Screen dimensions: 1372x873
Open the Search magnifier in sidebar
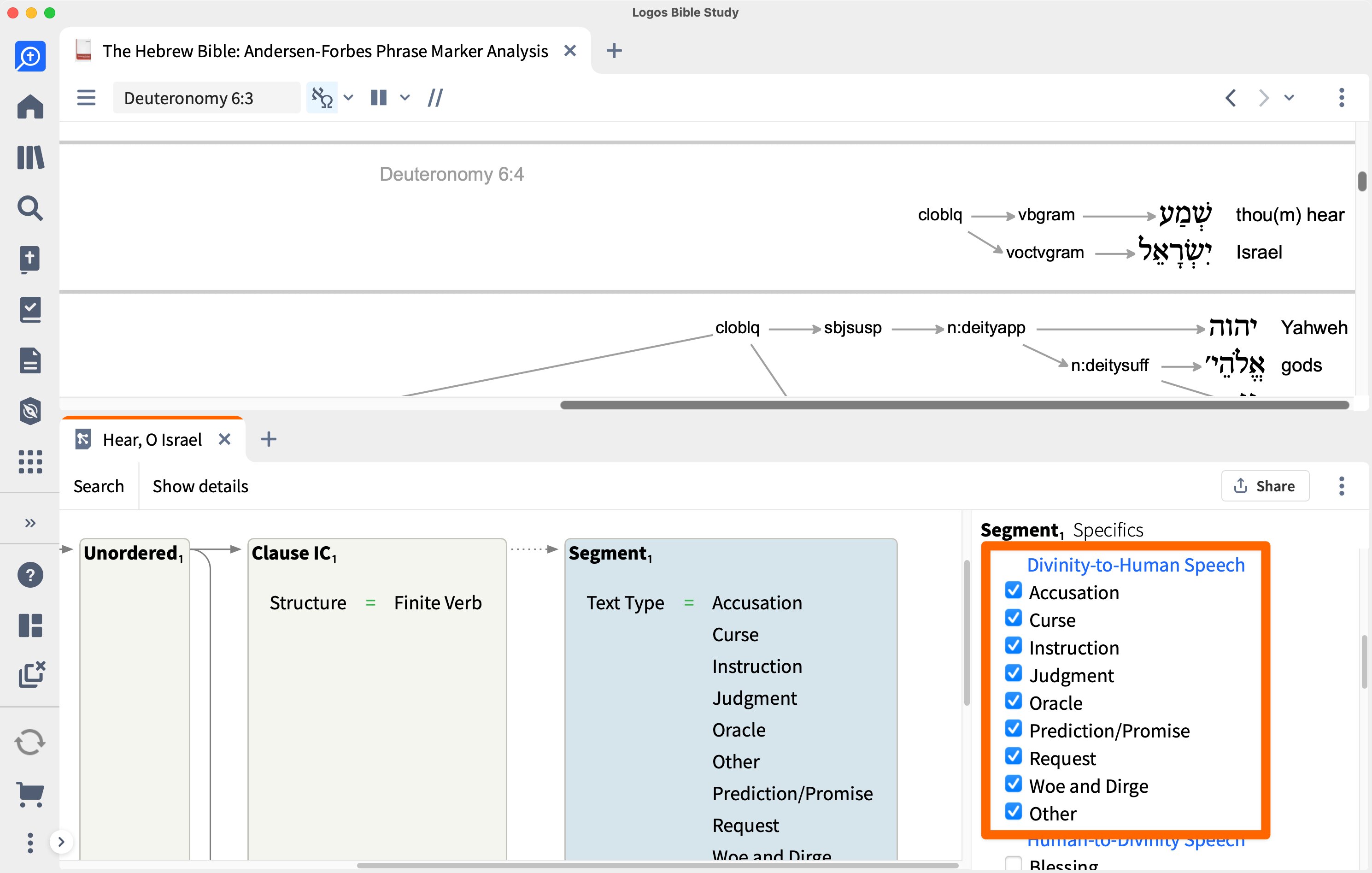[x=29, y=208]
